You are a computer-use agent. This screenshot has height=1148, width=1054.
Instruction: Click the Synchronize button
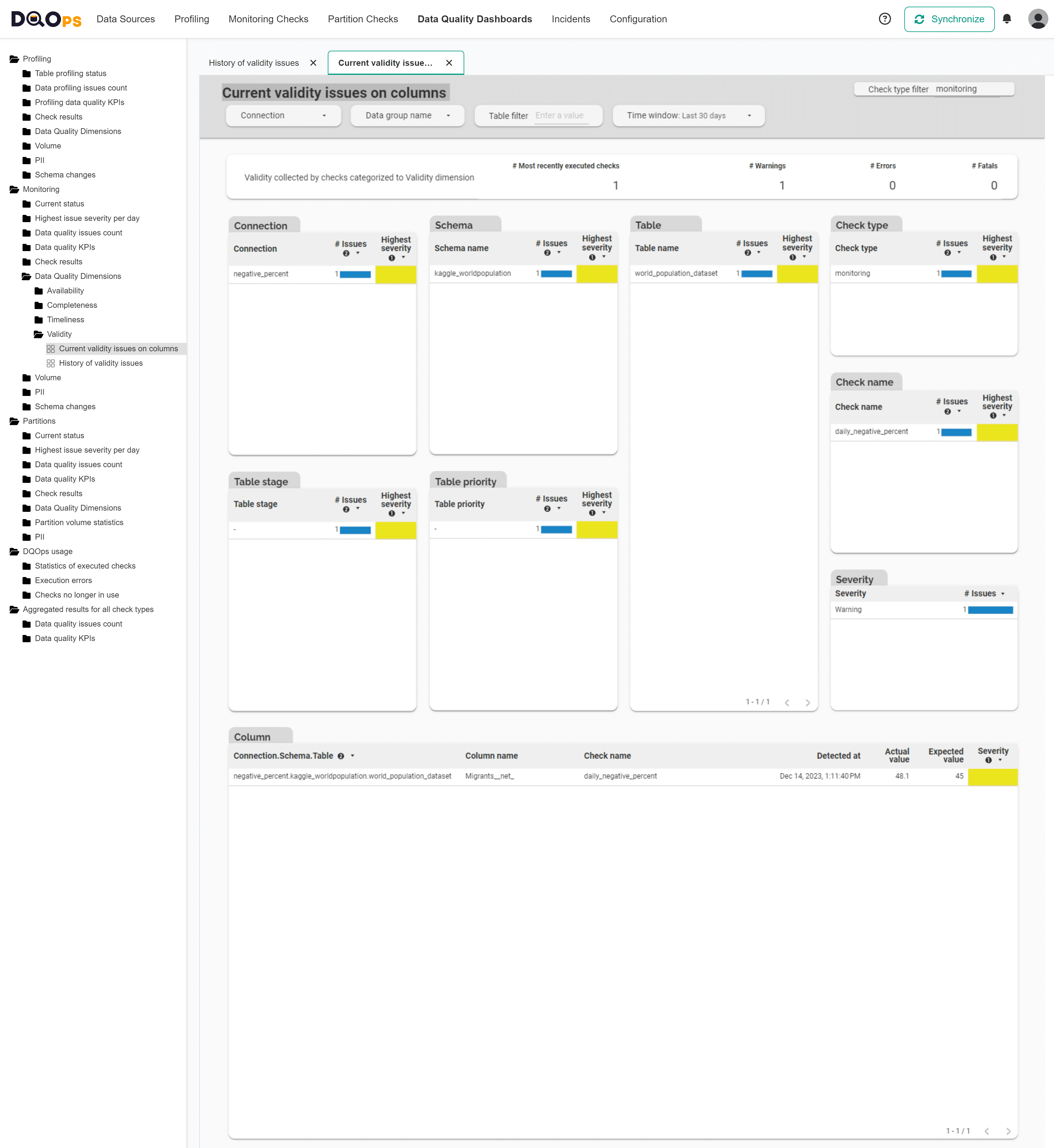949,19
